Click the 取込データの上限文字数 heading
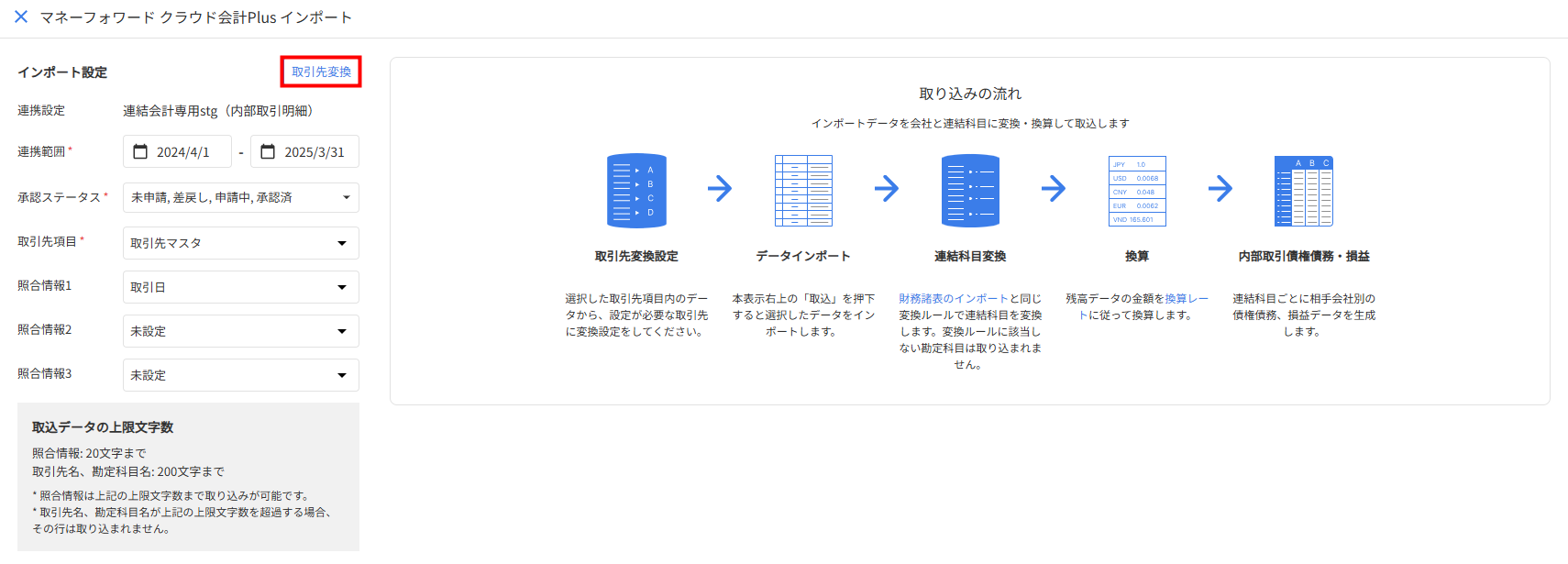The height and width of the screenshot is (564, 1568). (x=103, y=427)
